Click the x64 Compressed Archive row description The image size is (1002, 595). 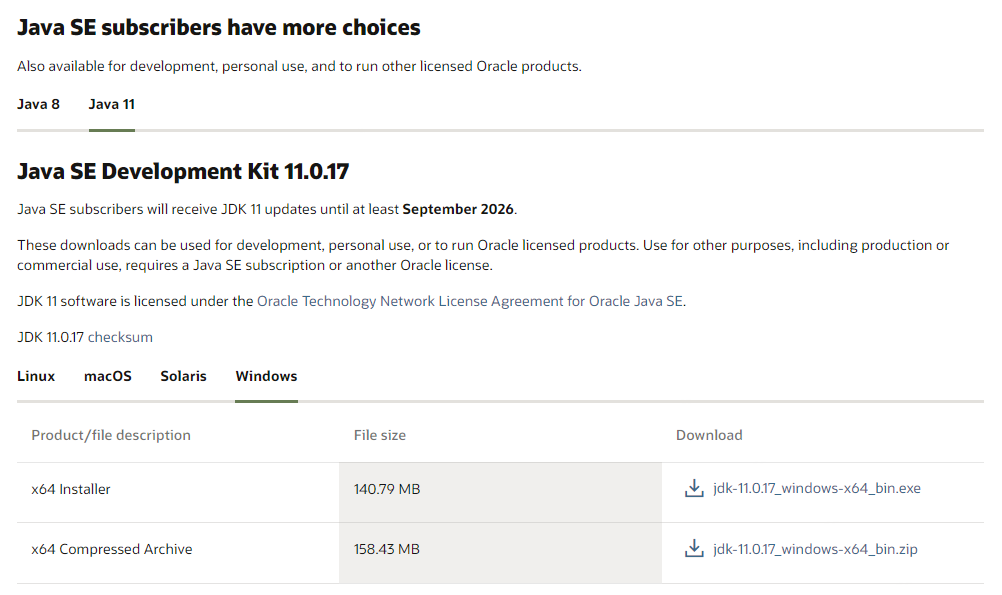(112, 549)
